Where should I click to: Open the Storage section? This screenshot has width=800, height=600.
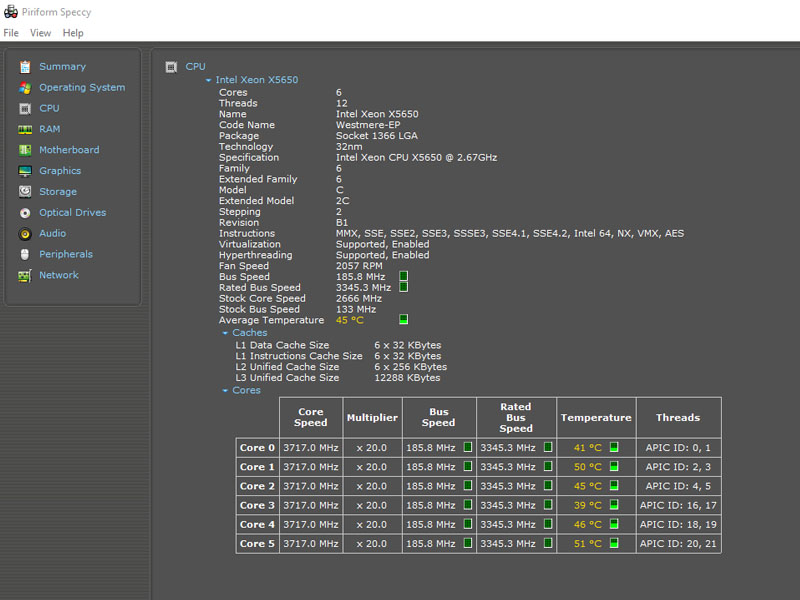click(58, 192)
